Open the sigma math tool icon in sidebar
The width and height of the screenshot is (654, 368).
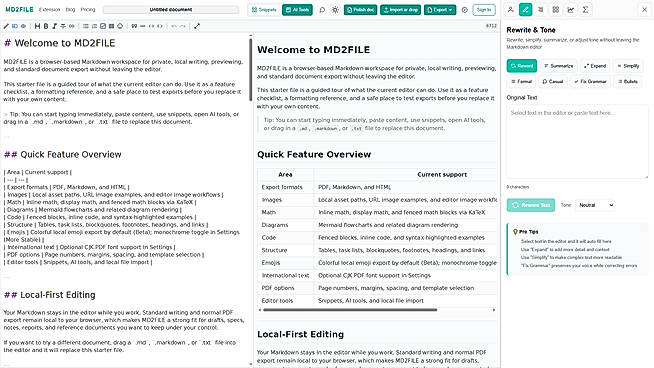click(586, 10)
